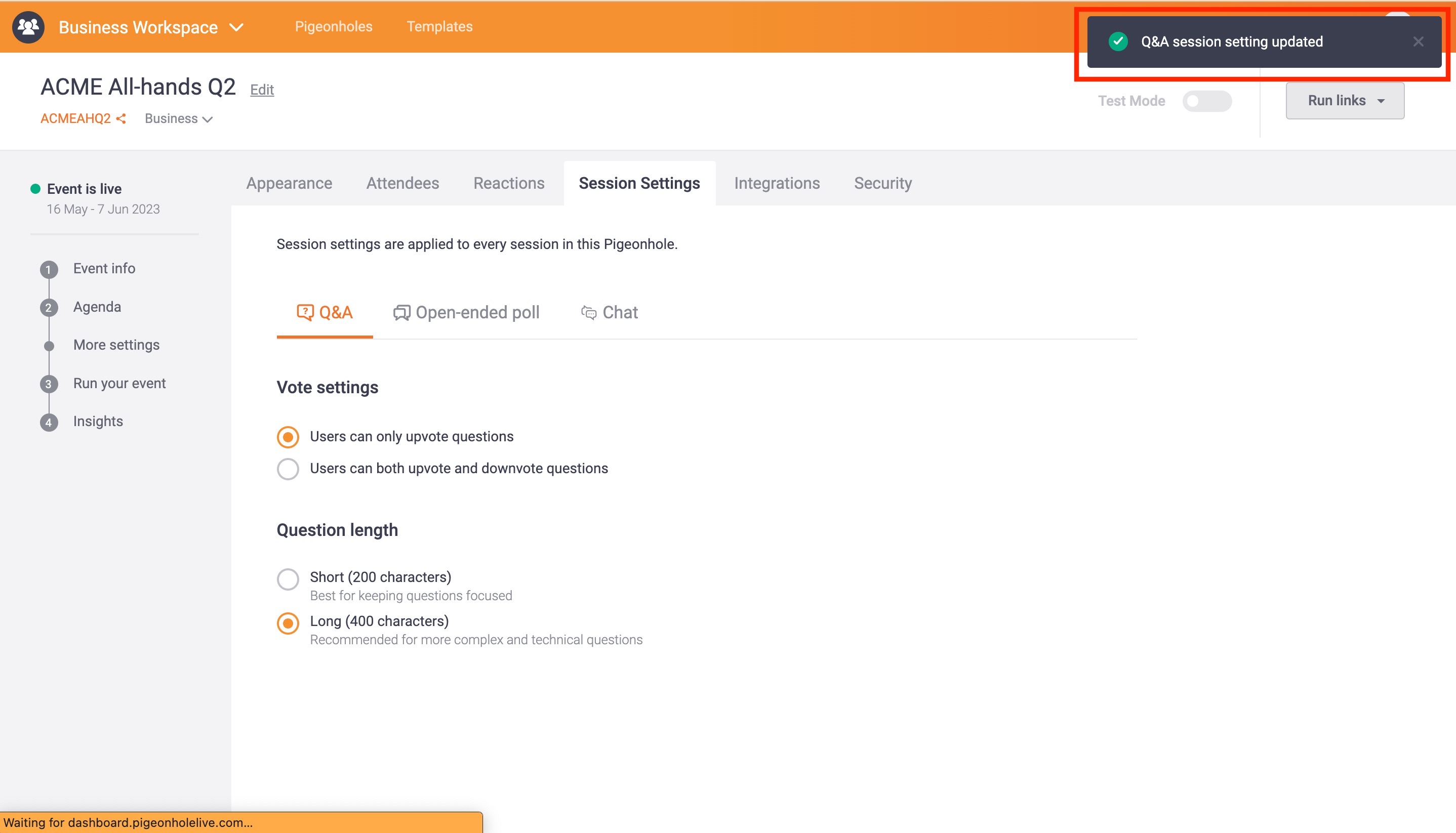Select the Open-ended poll sub-tab
The height and width of the screenshot is (833, 1456).
(x=466, y=312)
